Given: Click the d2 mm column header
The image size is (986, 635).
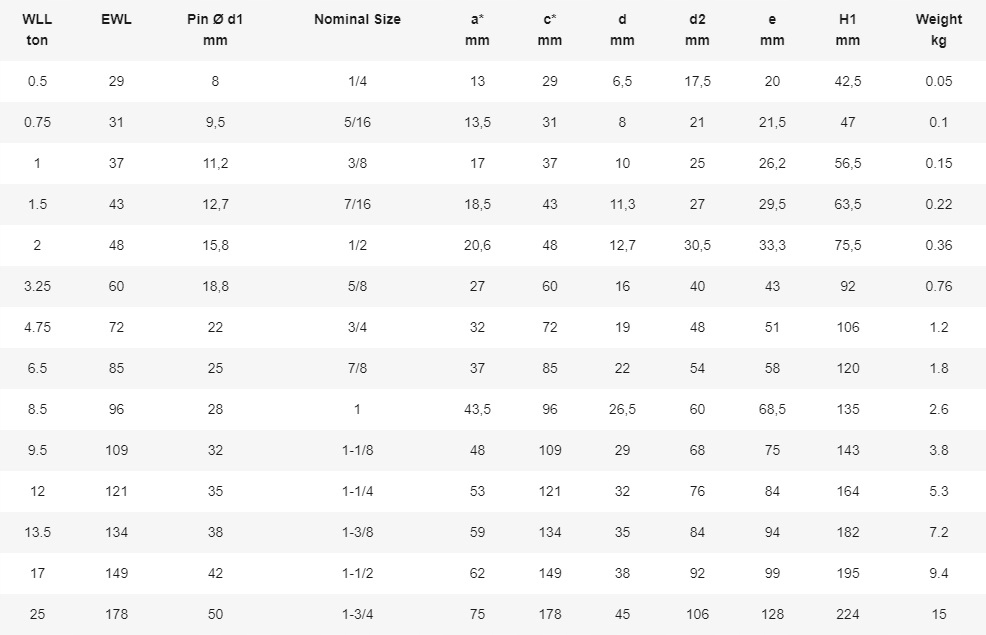Looking at the screenshot, I should tap(697, 30).
